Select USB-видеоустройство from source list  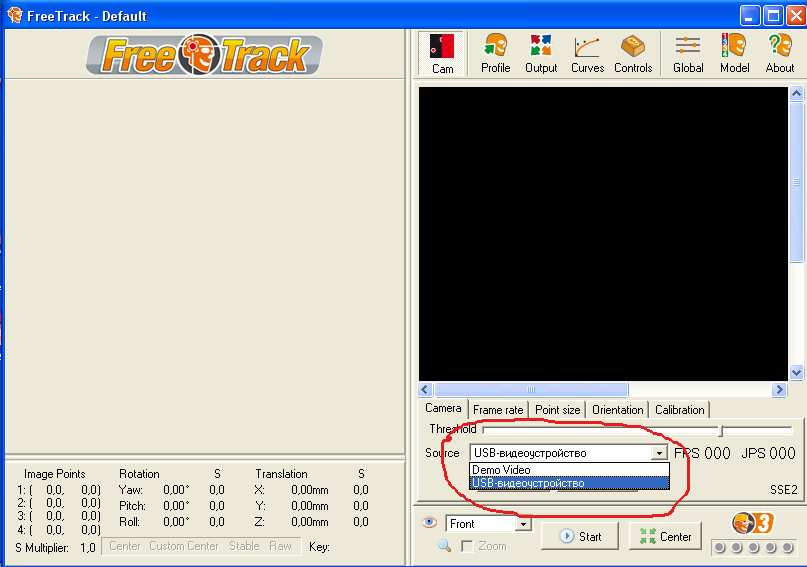coord(569,483)
